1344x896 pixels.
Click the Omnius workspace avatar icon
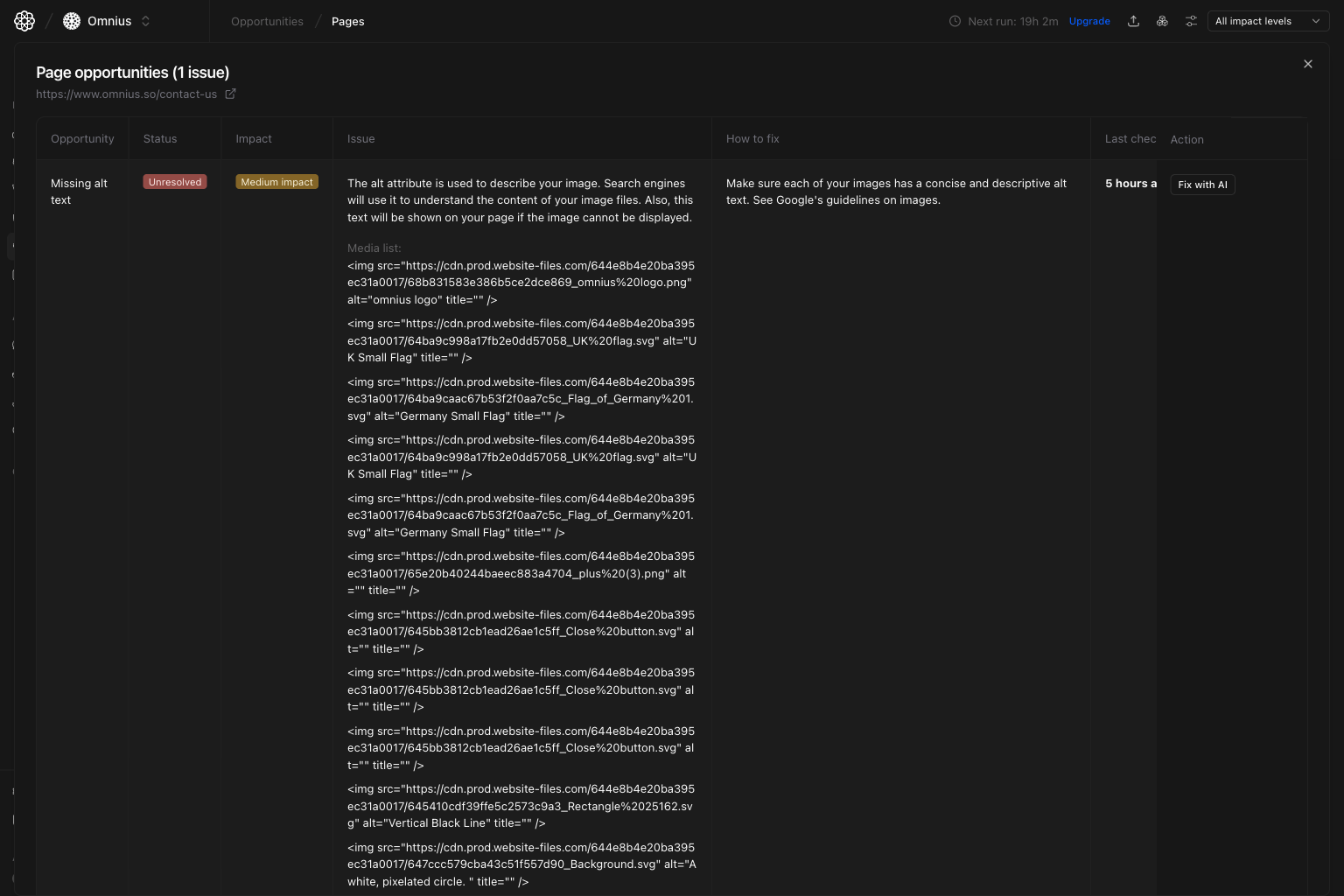point(71,20)
